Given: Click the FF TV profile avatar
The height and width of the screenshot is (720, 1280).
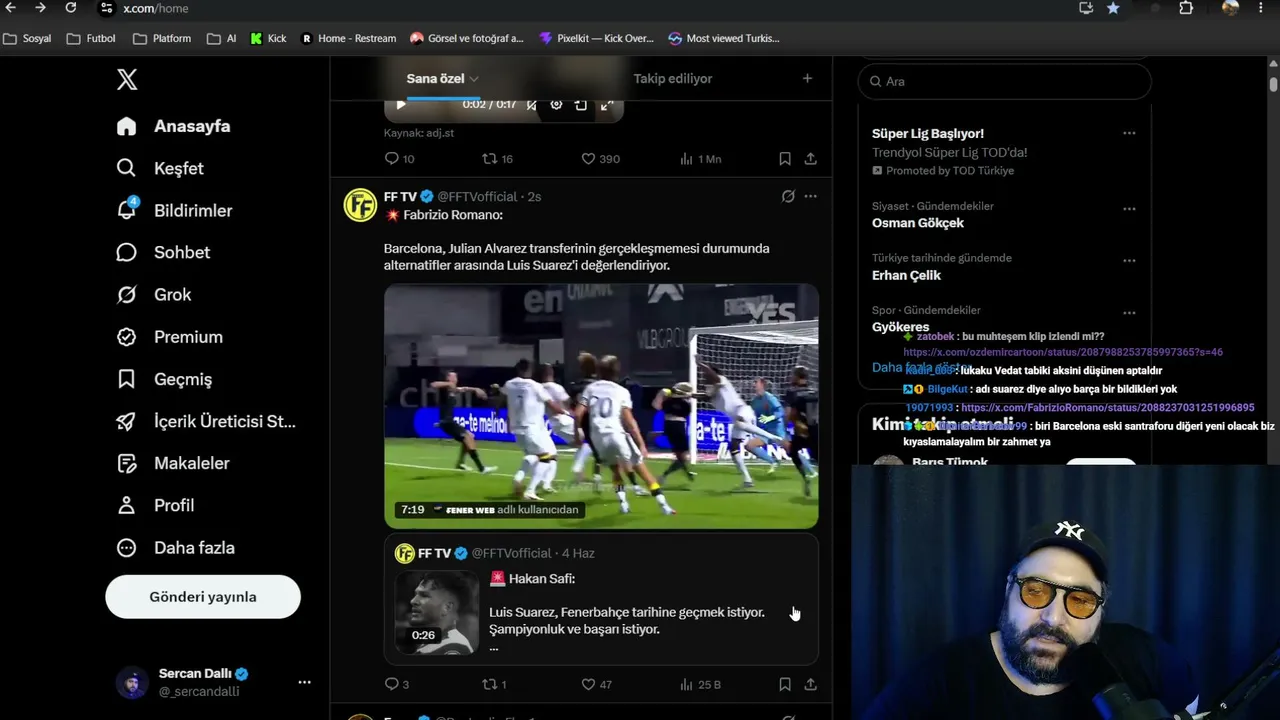Looking at the screenshot, I should 360,205.
